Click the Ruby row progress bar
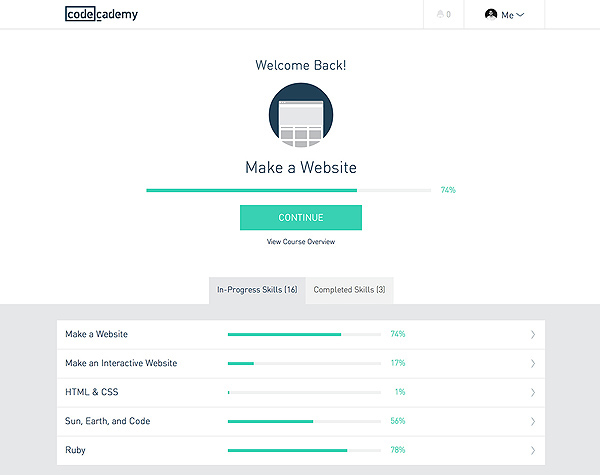Viewport: 600px width, 475px height. tap(304, 451)
